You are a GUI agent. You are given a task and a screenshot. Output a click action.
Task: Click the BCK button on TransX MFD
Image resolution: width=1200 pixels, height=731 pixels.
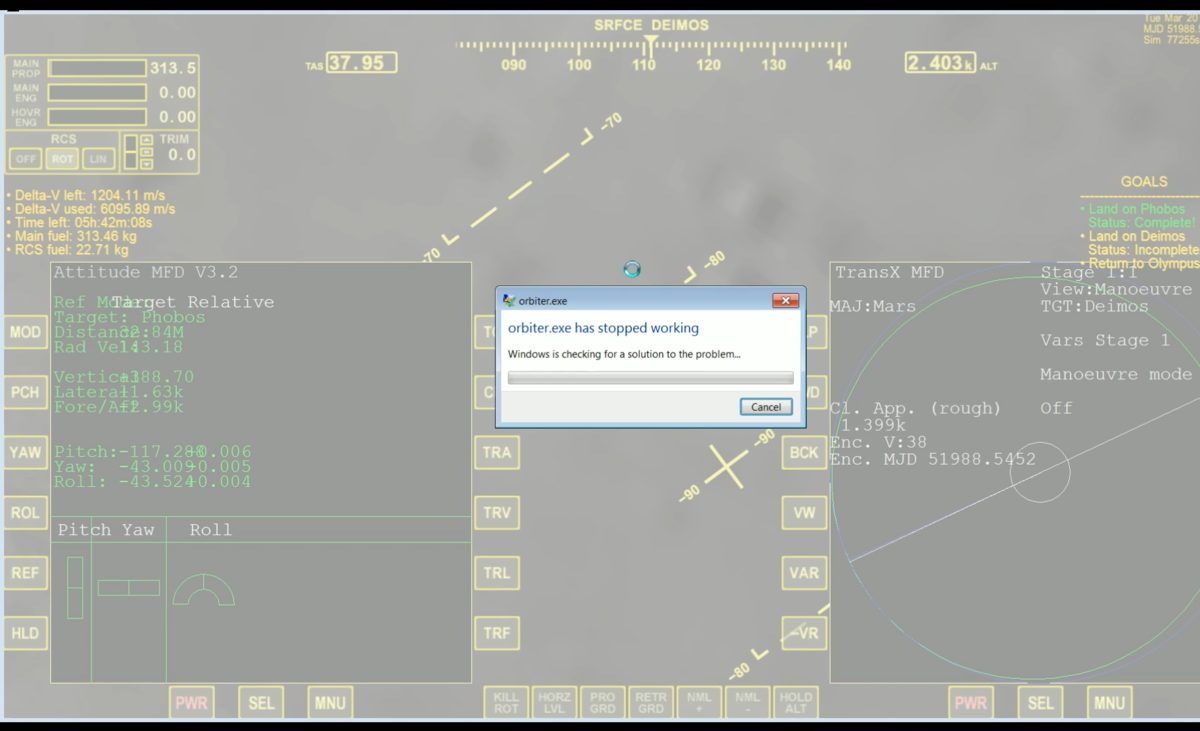pos(804,452)
